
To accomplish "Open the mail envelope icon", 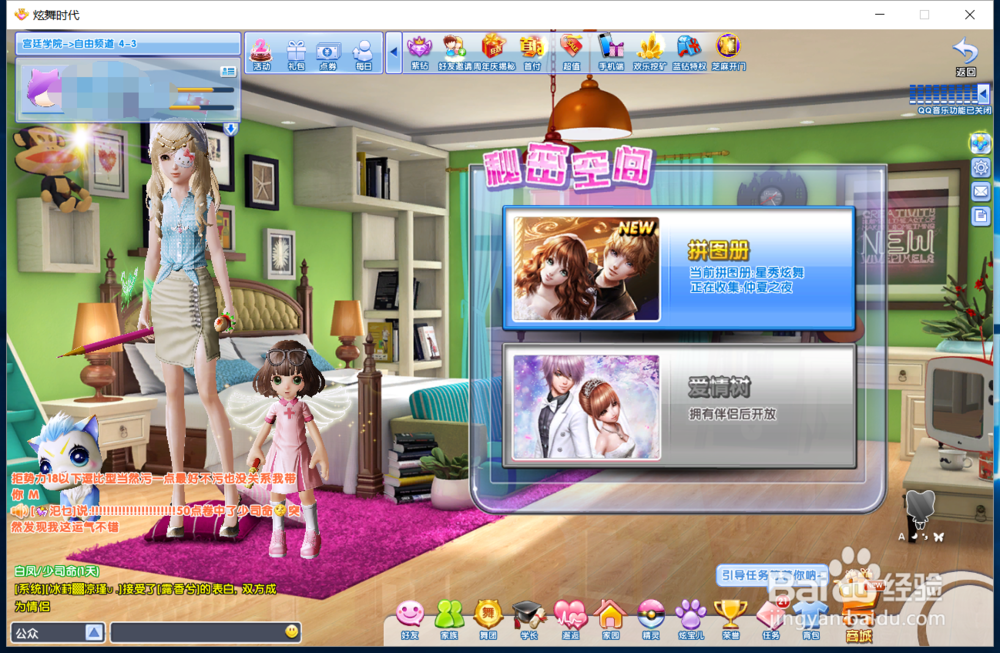I will tap(980, 191).
